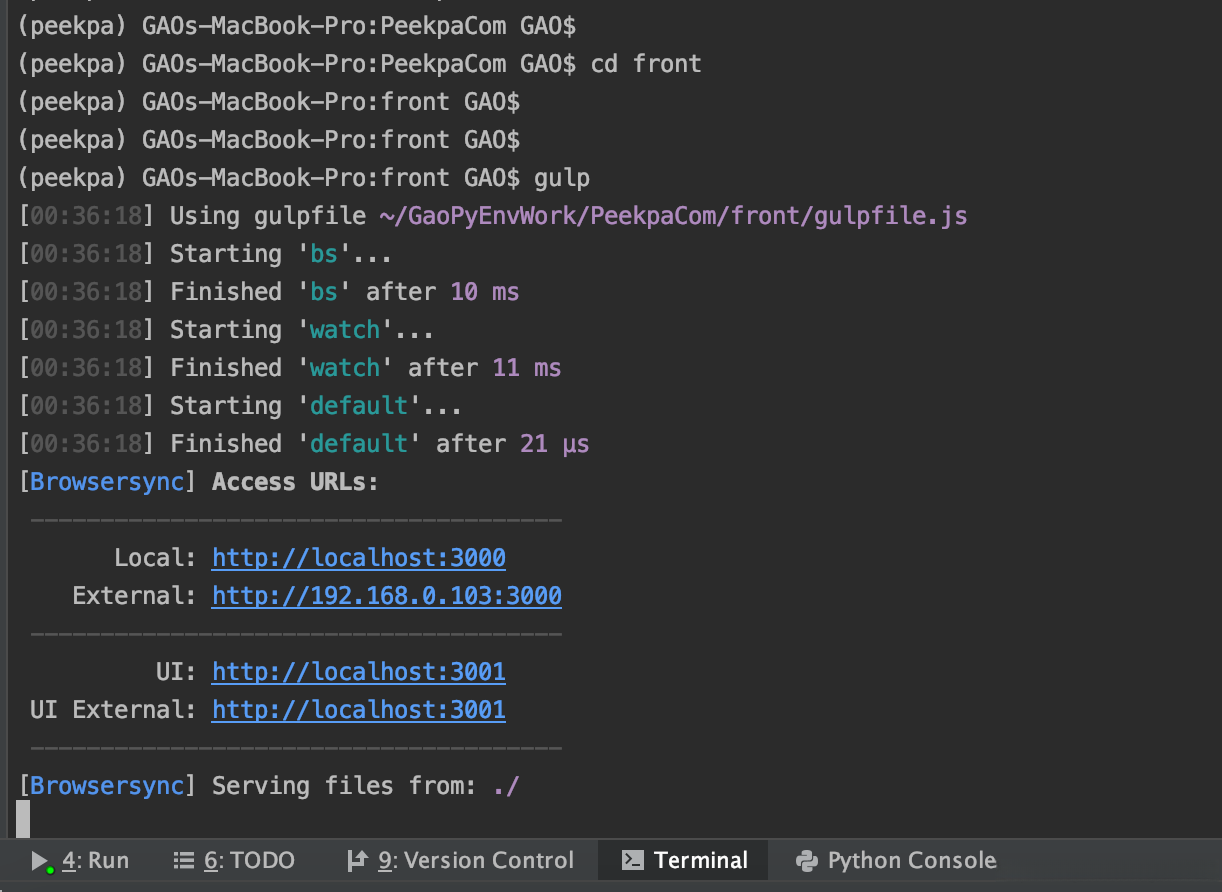Screen dimensions: 1222x892
Task: Click the gulpfile.js path in the output
Action: click(x=672, y=216)
